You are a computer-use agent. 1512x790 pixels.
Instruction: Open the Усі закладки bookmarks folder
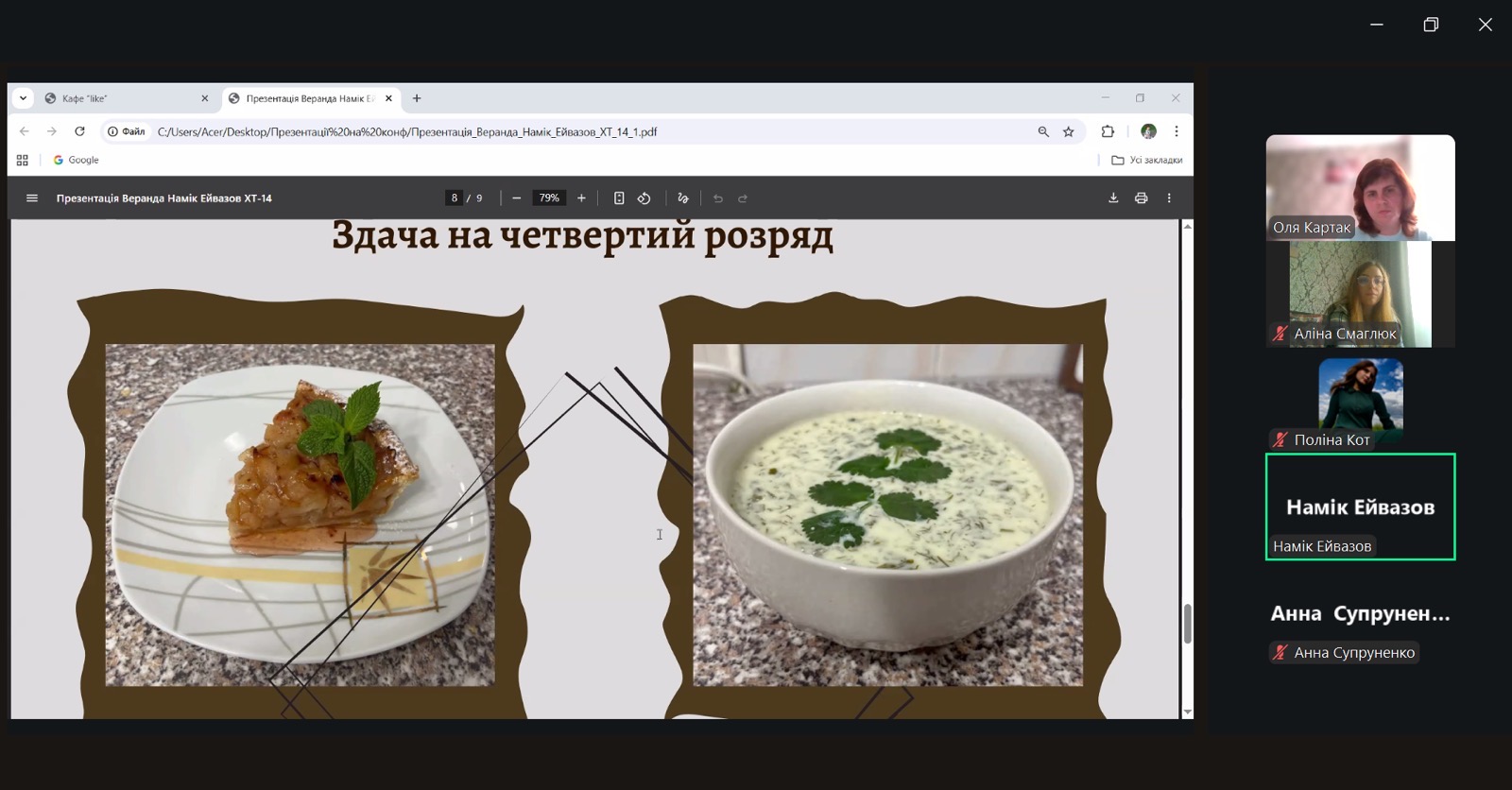(x=1146, y=161)
